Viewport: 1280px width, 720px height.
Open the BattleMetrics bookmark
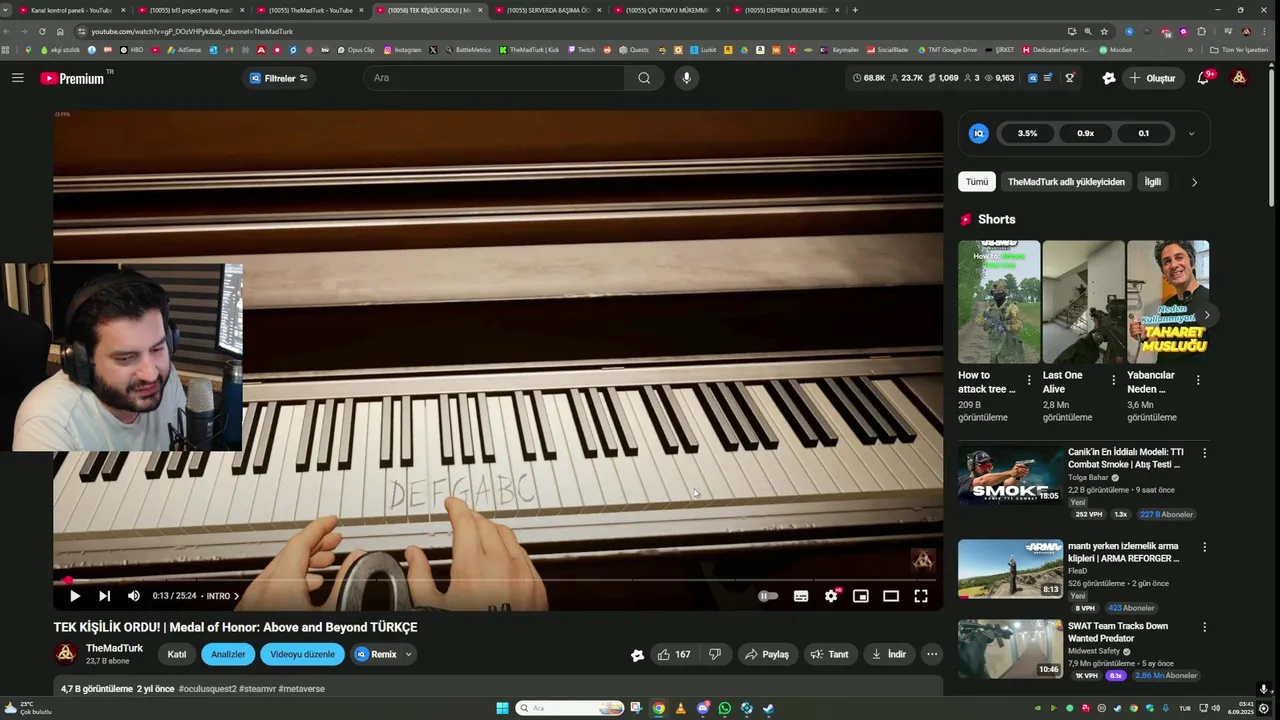coord(468,49)
